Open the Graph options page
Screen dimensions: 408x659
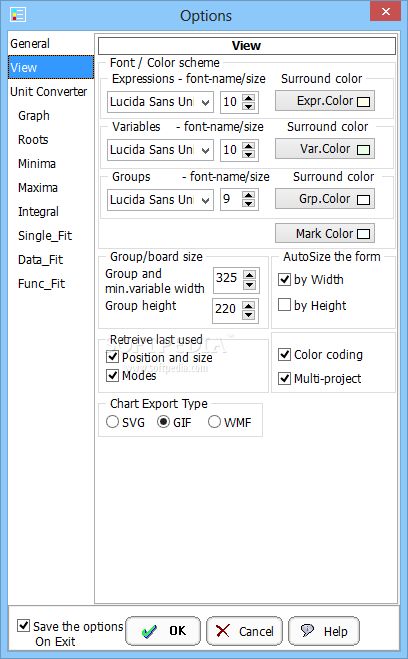point(34,116)
